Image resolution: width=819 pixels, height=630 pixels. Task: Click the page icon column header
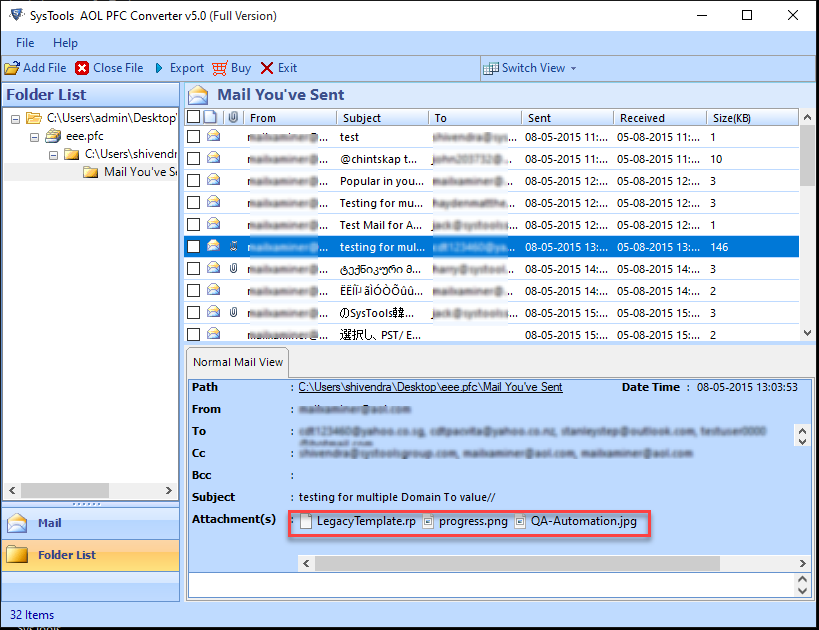(x=210, y=117)
